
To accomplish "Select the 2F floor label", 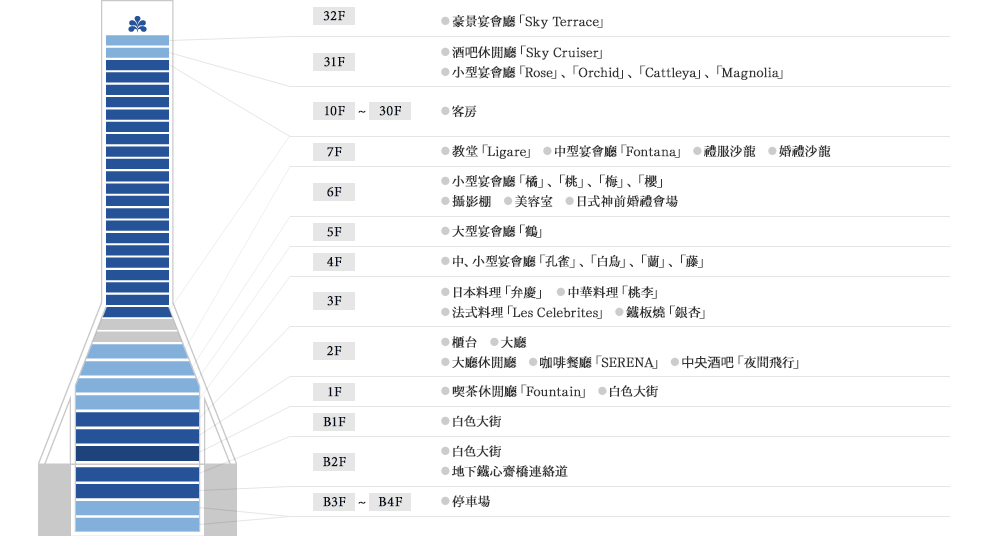I will pos(334,351).
